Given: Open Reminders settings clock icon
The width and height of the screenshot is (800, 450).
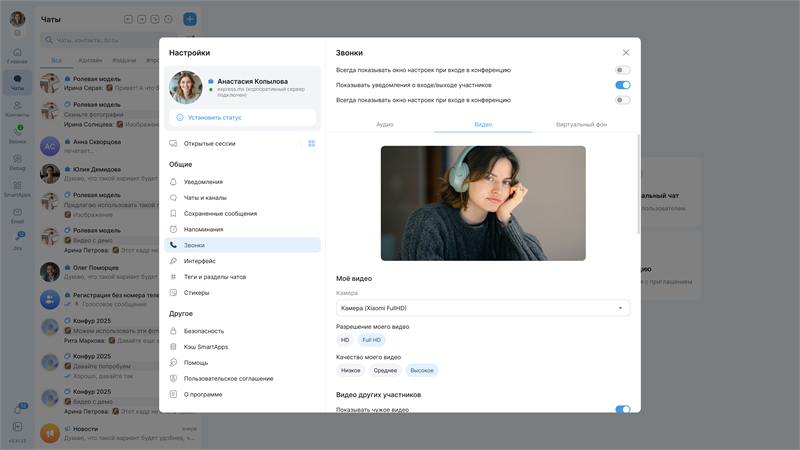Looking at the screenshot, I should click(174, 229).
